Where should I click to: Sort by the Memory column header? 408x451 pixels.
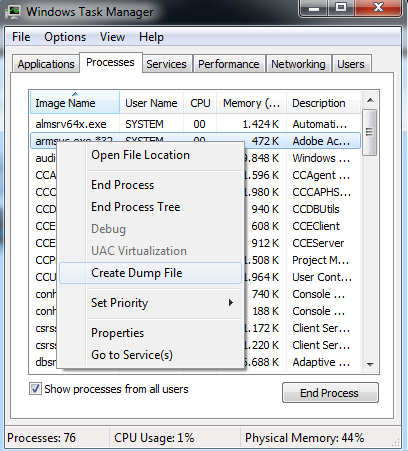(251, 103)
